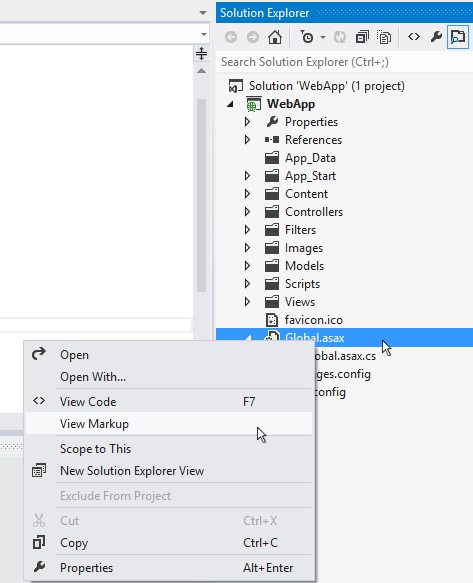Click the editor vertical scrollbar thumb

201,195
